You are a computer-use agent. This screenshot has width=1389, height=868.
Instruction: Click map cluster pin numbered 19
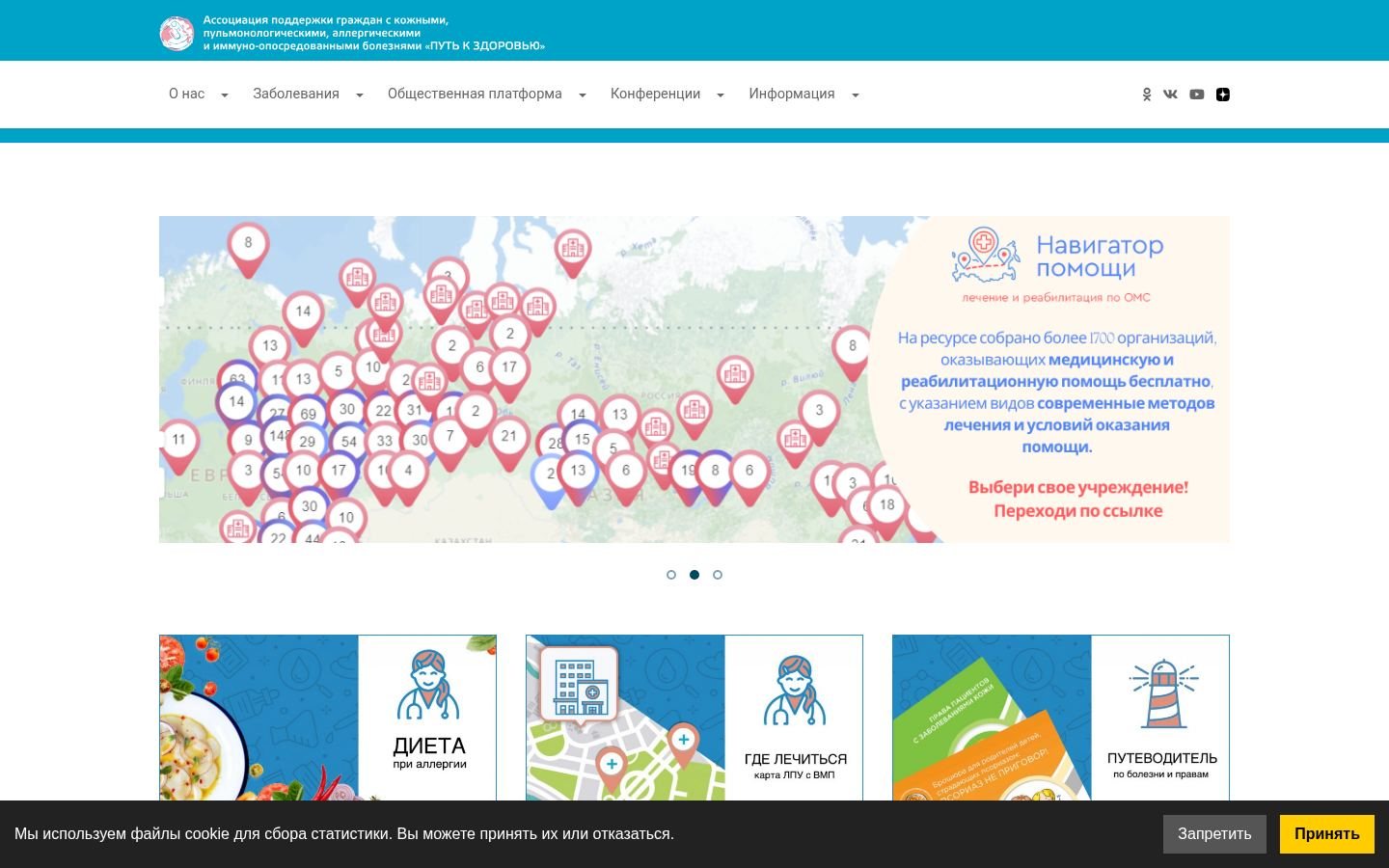688,472
